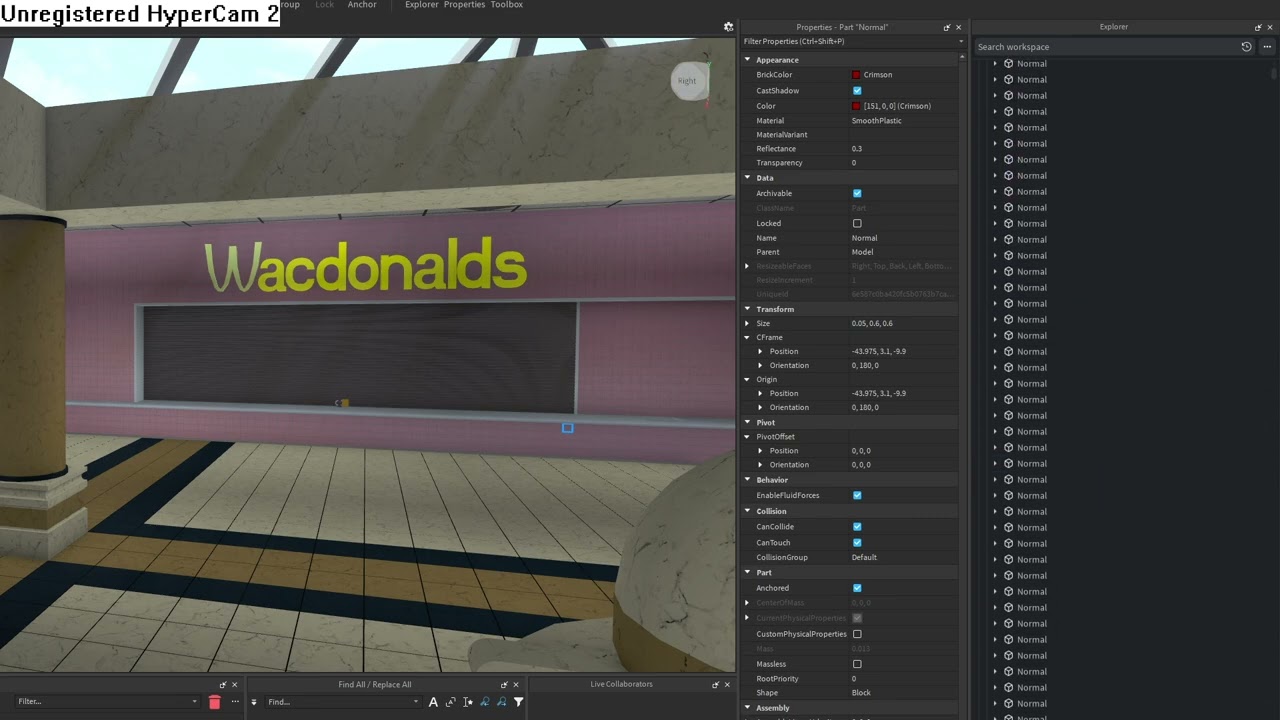Open the viewport settings gear
1280x720 pixels.
pyautogui.click(x=728, y=27)
